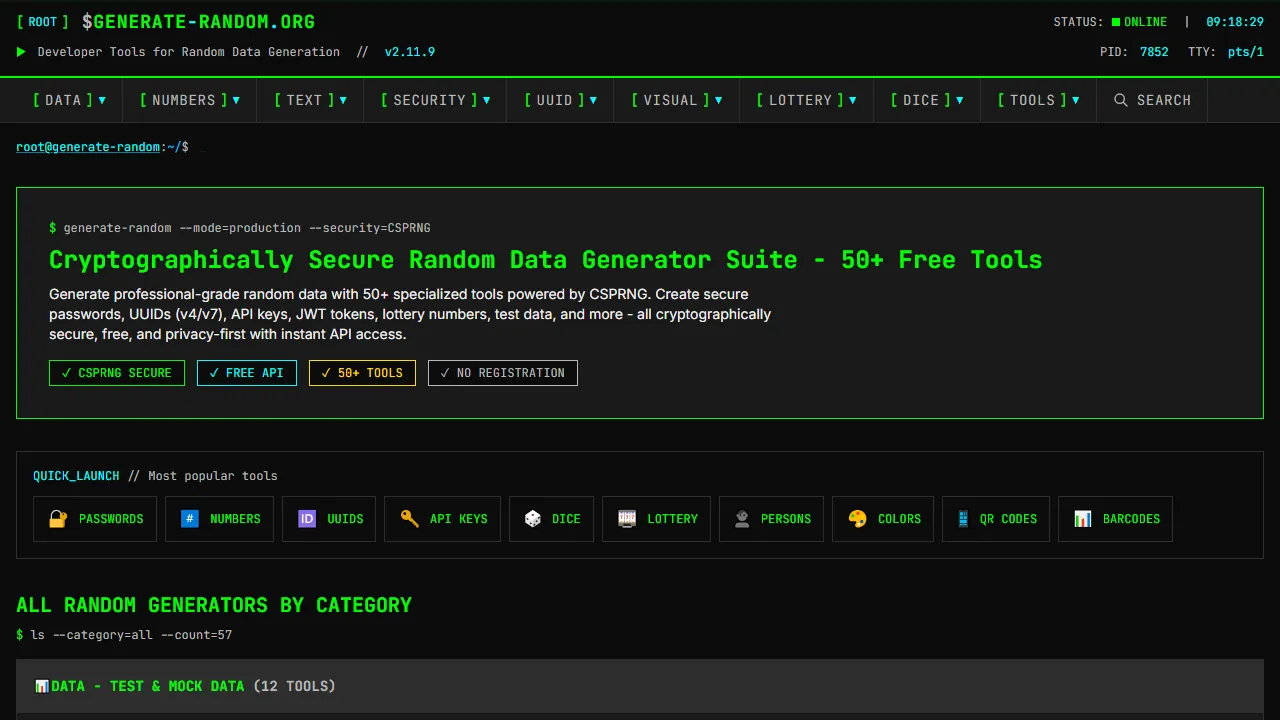The image size is (1280, 720).
Task: Open the TOOLS menu
Action: tap(1038, 100)
